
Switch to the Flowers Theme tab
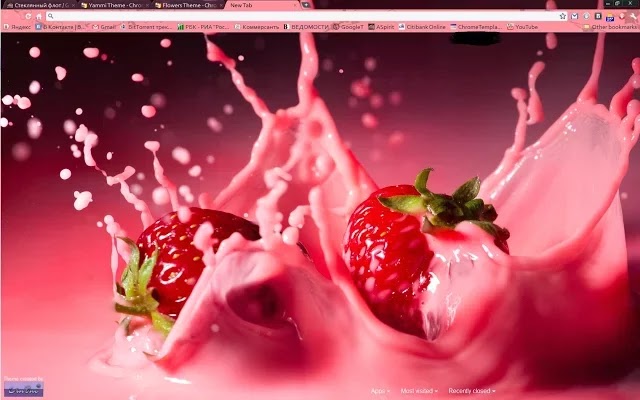tap(189, 5)
